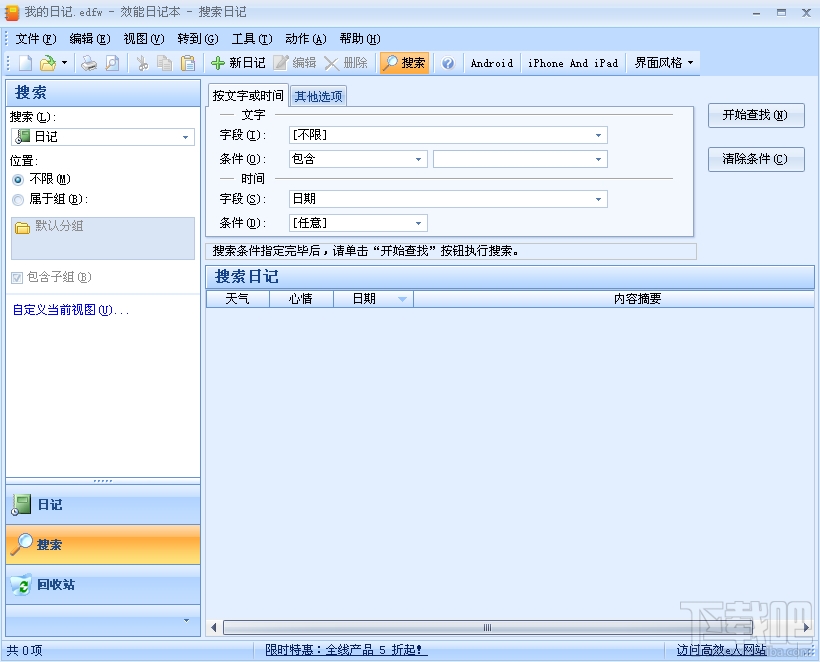Click the Android sync toolbar icon
This screenshot has width=820, height=662.
pos(491,62)
